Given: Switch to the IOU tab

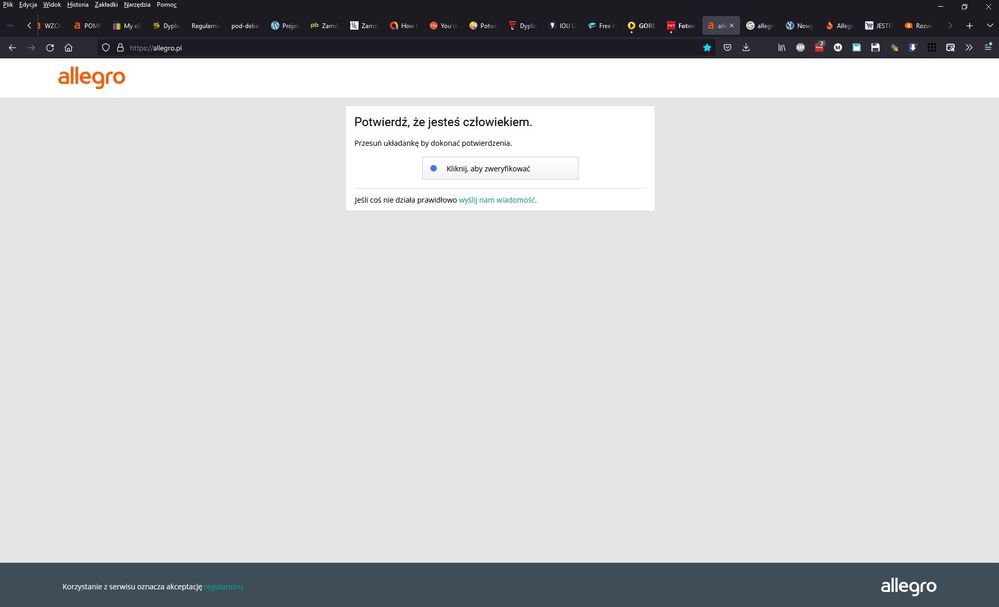Looking at the screenshot, I should [561, 26].
